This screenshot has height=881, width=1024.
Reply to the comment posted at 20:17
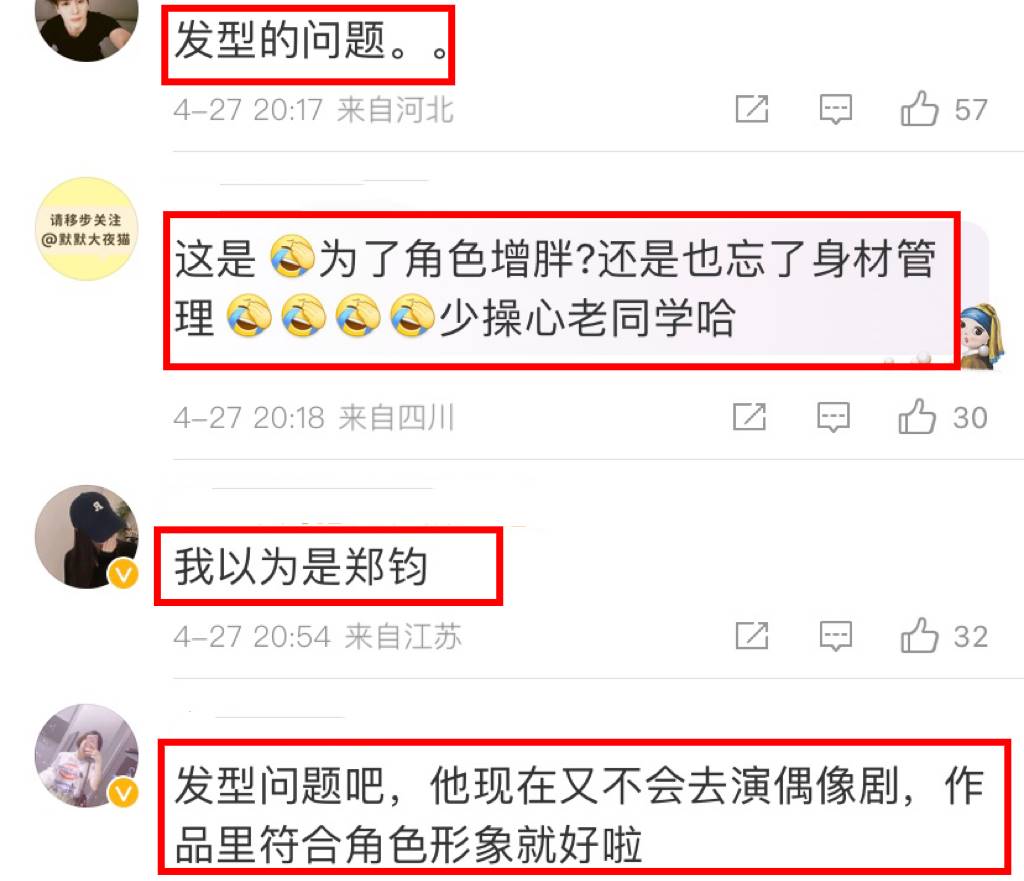pyautogui.click(x=836, y=108)
